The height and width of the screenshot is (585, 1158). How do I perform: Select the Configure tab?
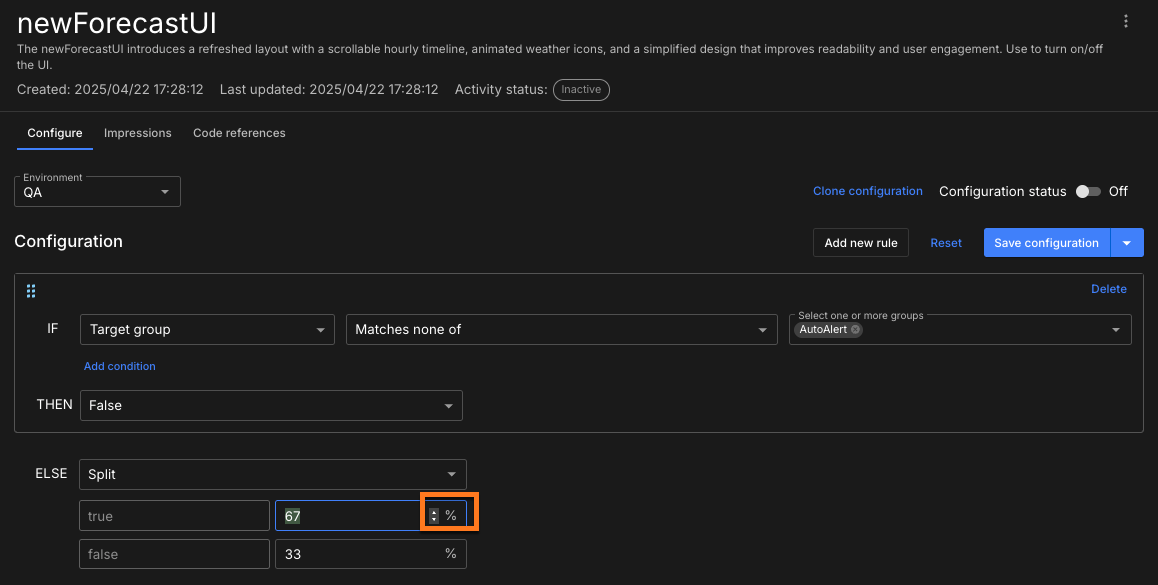tap(55, 133)
